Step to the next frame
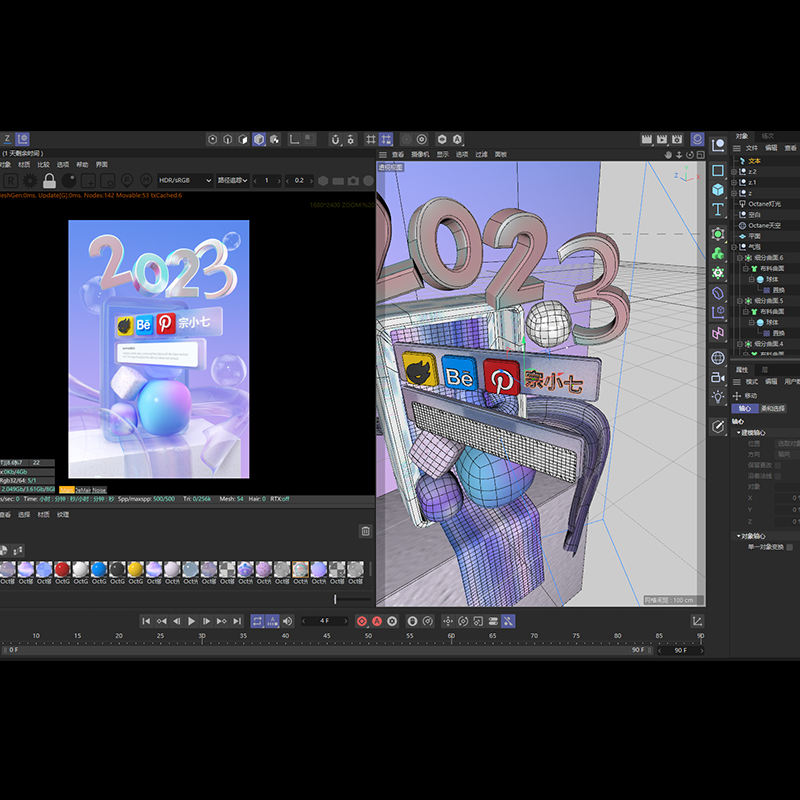Screen dimensions: 800x800 (x=207, y=621)
